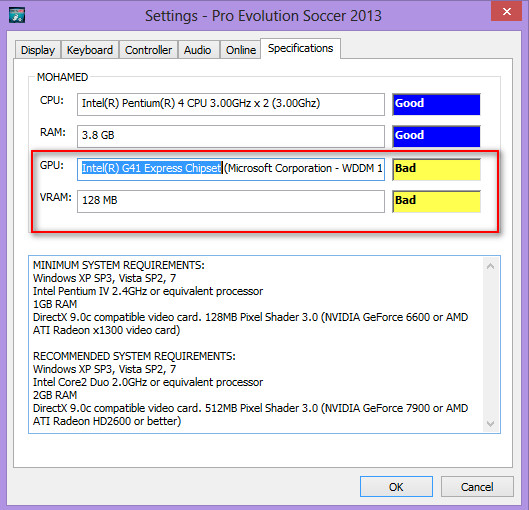
Task: Click the yellow Bad rating beside VRAM
Action: [x=436, y=201]
